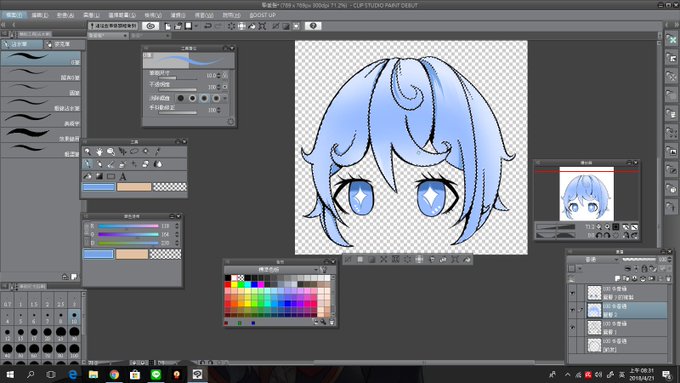Expand the anti-aliasing options arrow
The width and height of the screenshot is (680, 383).
click(x=225, y=98)
